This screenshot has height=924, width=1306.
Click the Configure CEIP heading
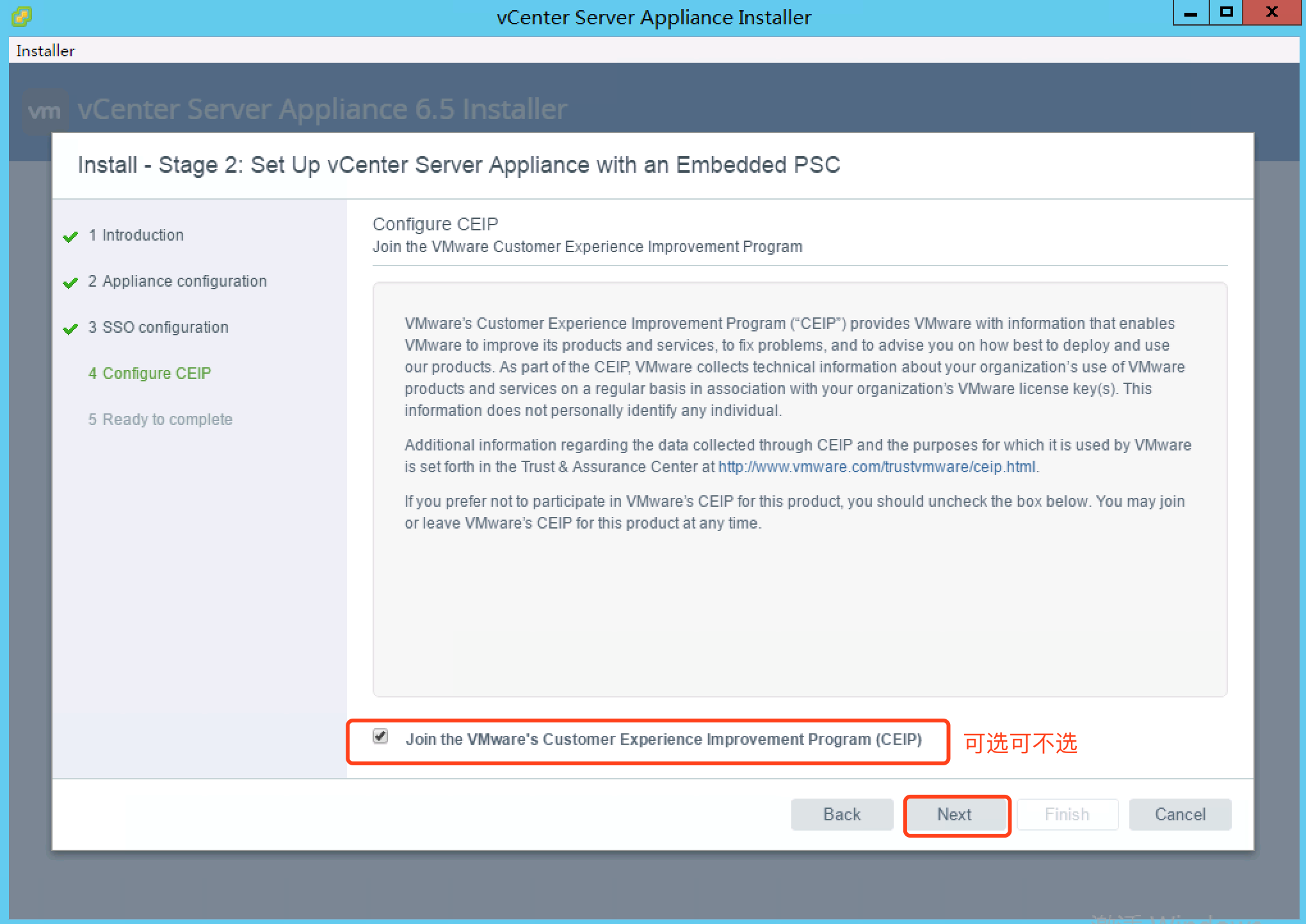(435, 225)
